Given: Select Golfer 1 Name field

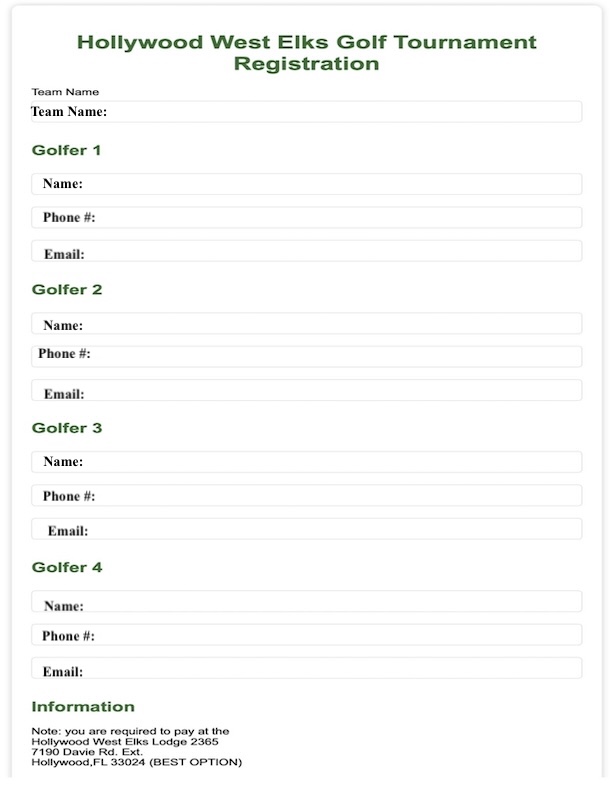Looking at the screenshot, I should [x=307, y=184].
